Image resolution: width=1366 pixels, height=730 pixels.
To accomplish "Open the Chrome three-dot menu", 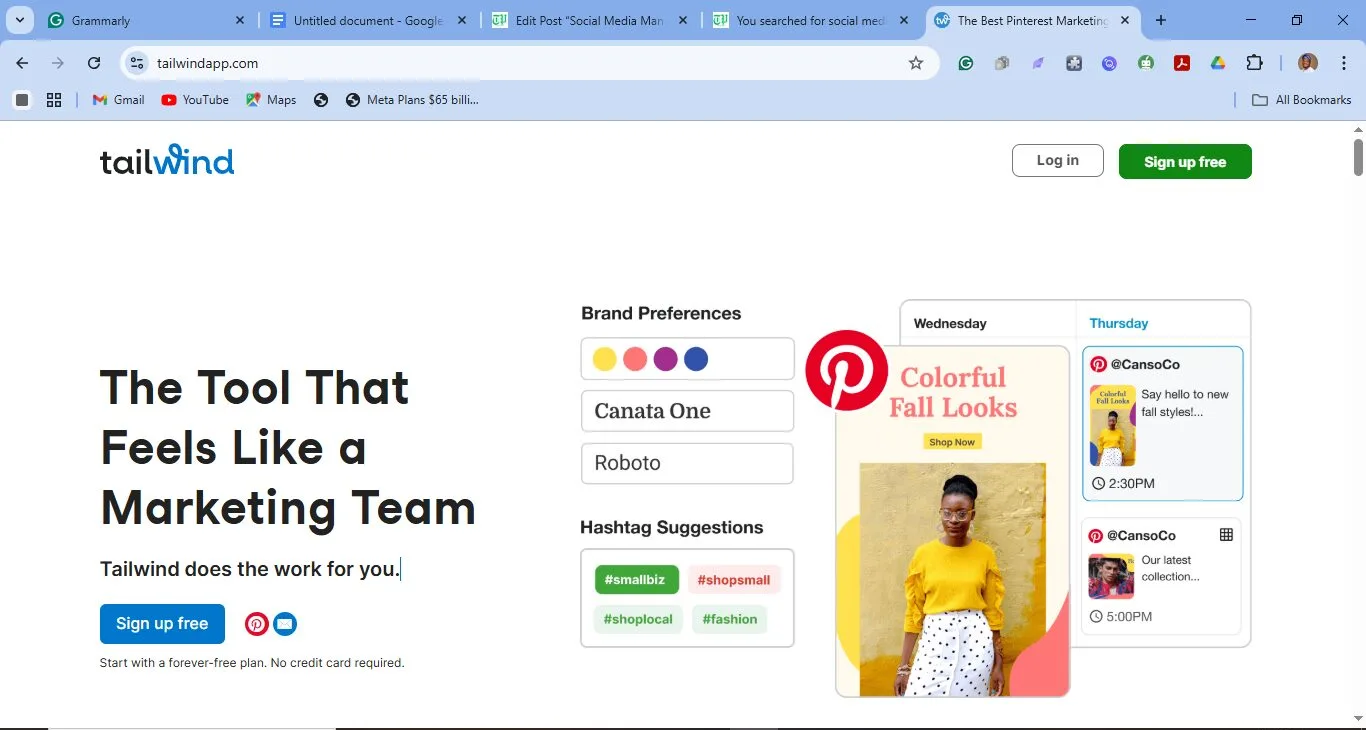I will click(1344, 63).
